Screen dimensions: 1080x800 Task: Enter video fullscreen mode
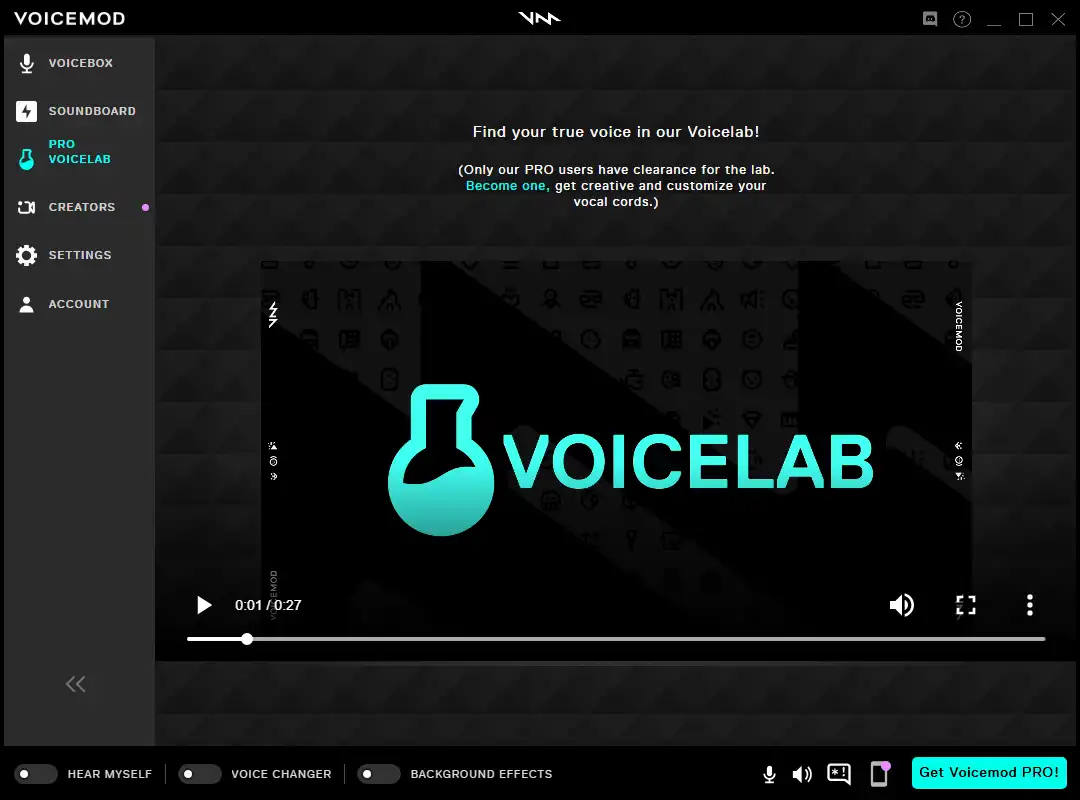966,605
